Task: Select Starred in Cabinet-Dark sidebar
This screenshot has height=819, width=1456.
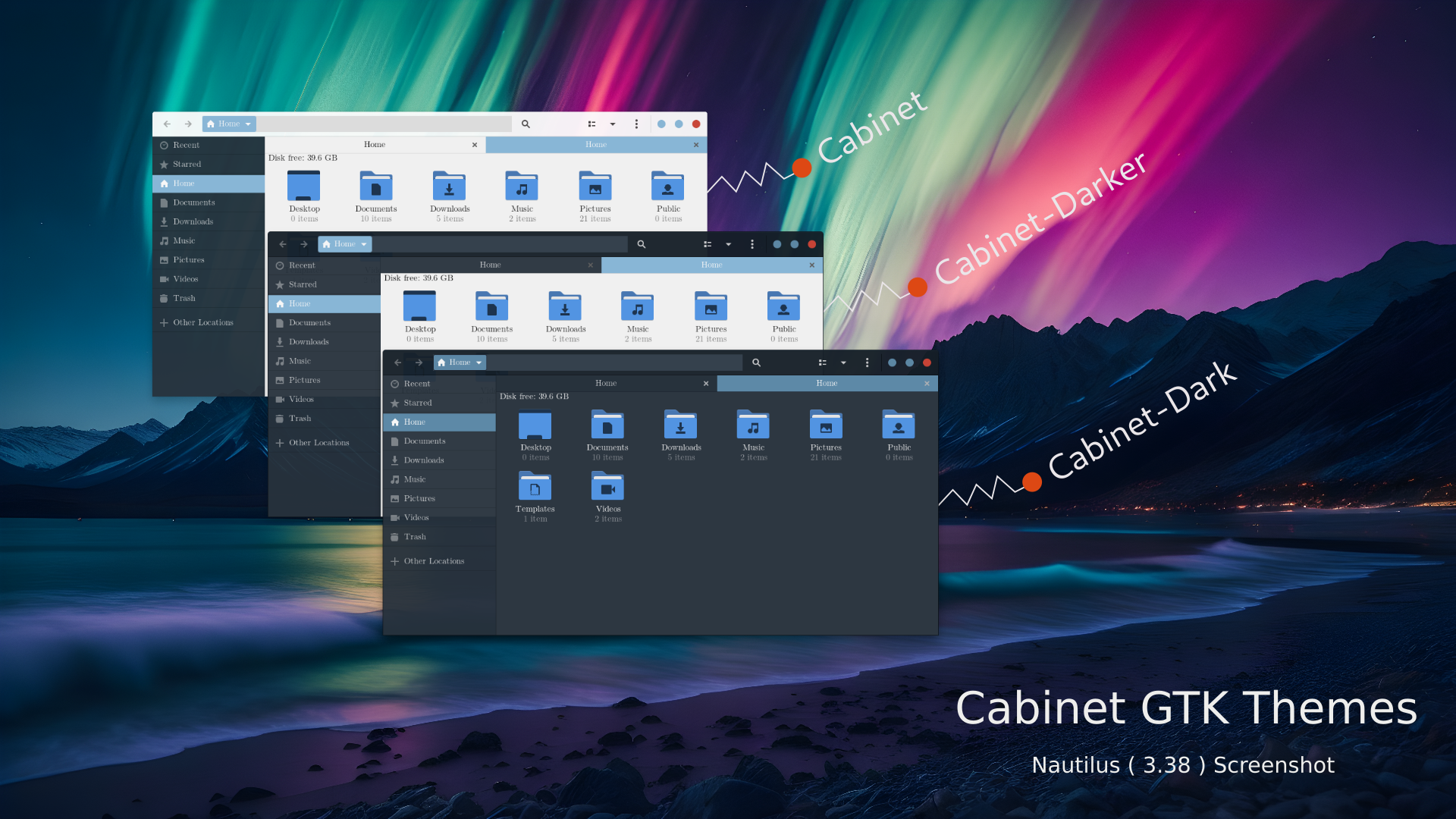Action: [x=440, y=403]
